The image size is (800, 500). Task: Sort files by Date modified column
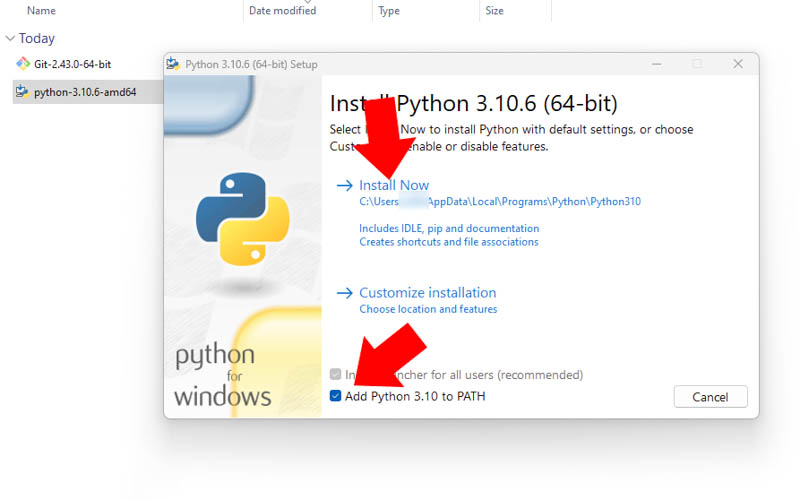coord(282,11)
